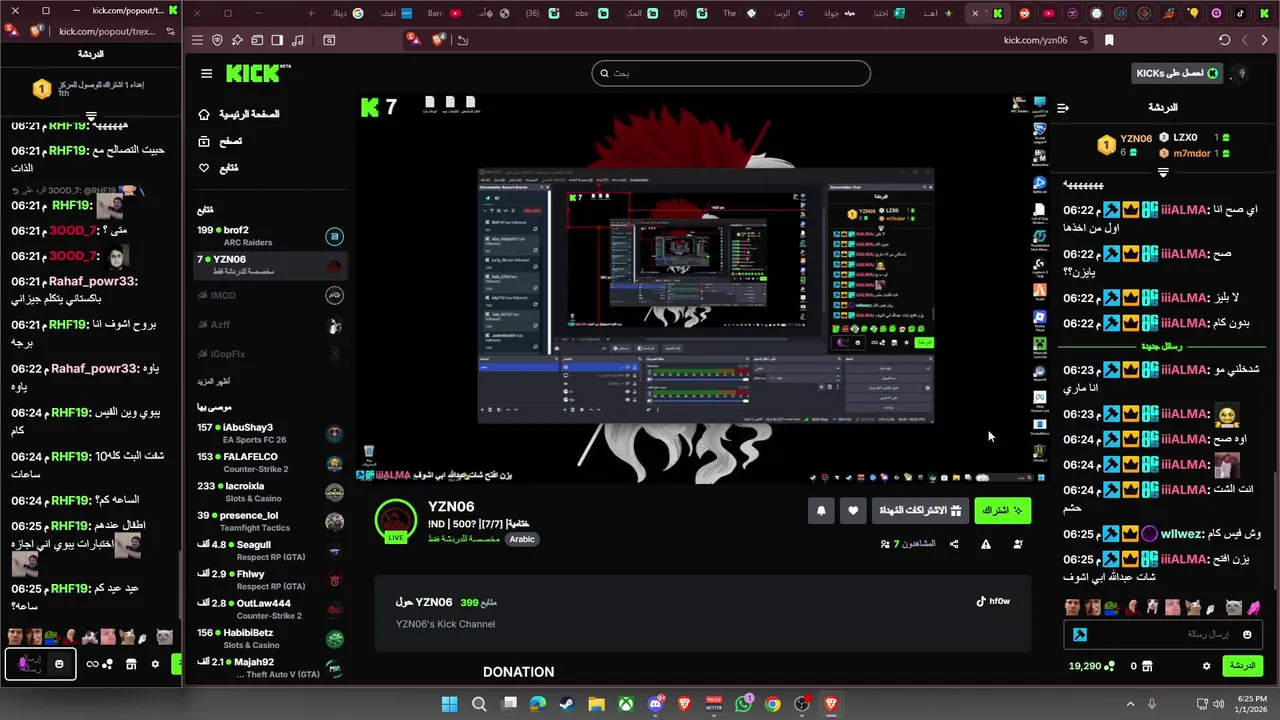1280x720 pixels.
Task: Open new browser tab with plus
Action: point(311,13)
